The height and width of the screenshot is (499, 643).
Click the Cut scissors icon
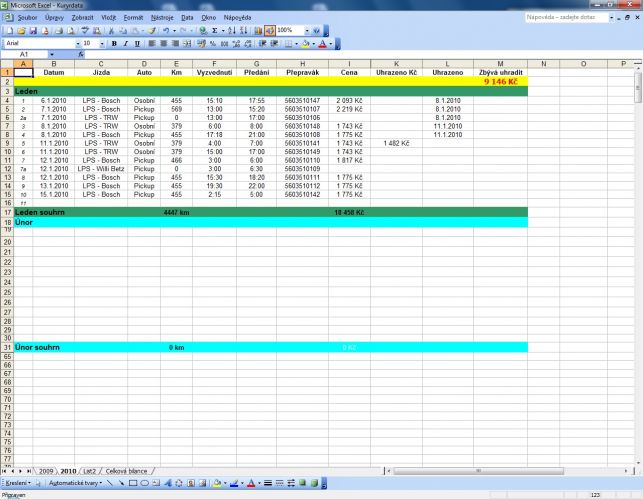coord(111,31)
